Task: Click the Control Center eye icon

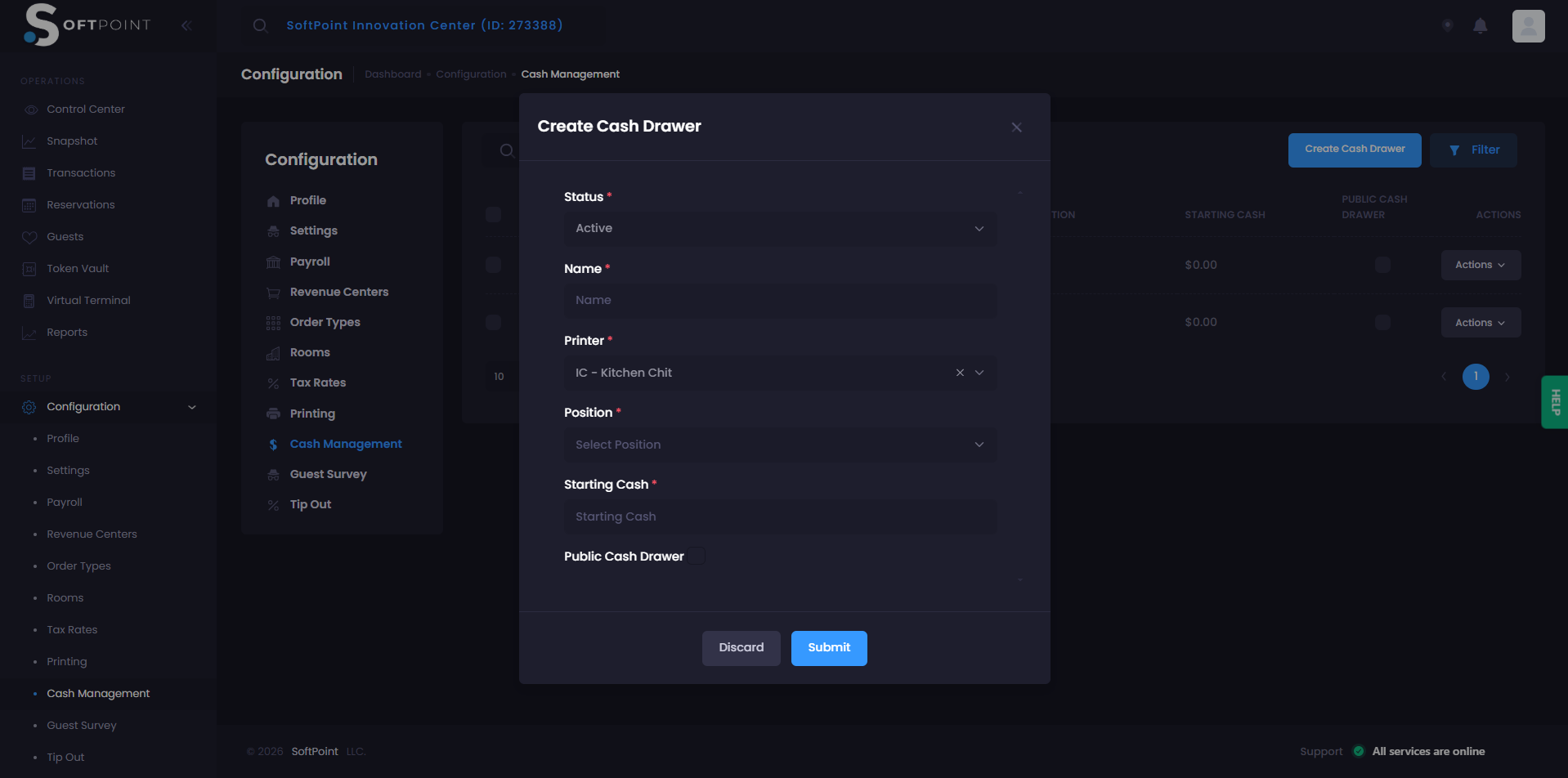Action: pyautogui.click(x=30, y=110)
